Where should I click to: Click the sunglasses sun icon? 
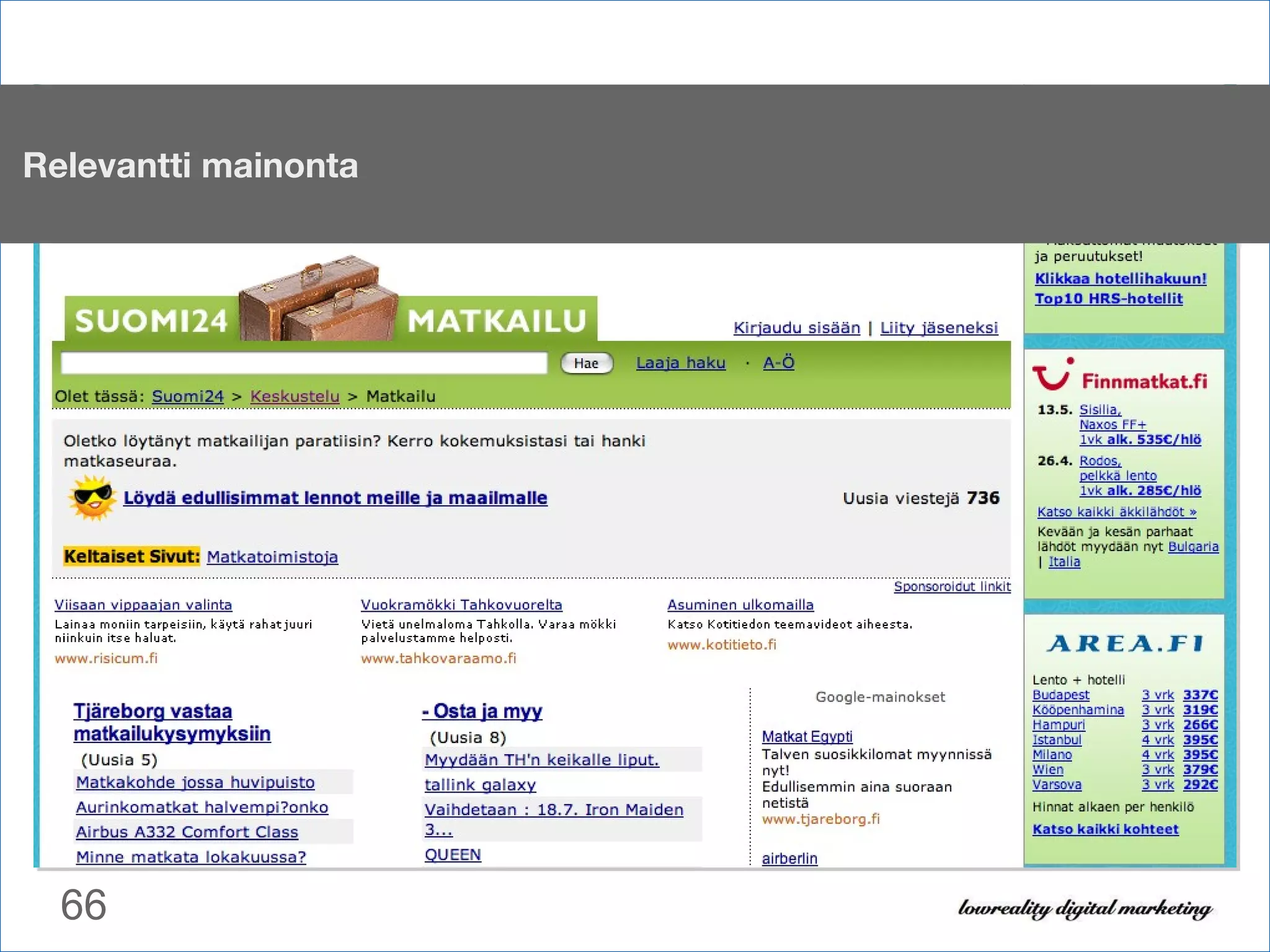pos(92,498)
